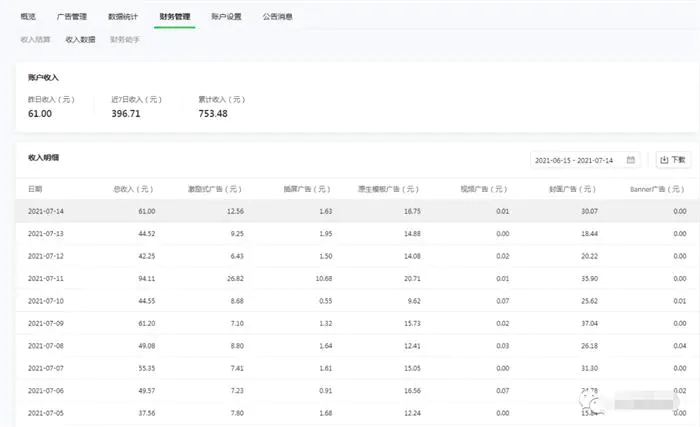Switch to the 广告管理 tab
This screenshot has width=700, height=427.
71,17
